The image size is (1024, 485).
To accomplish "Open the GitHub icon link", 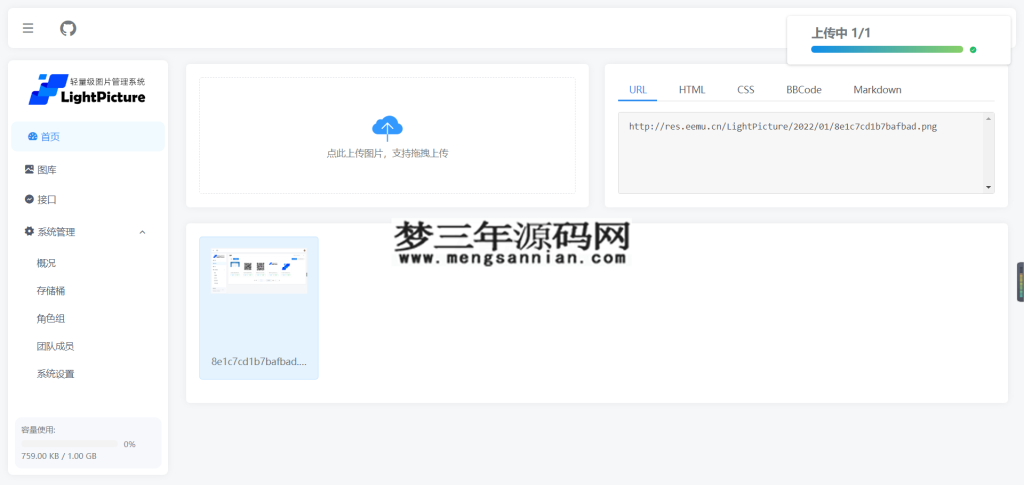I will click(68, 28).
